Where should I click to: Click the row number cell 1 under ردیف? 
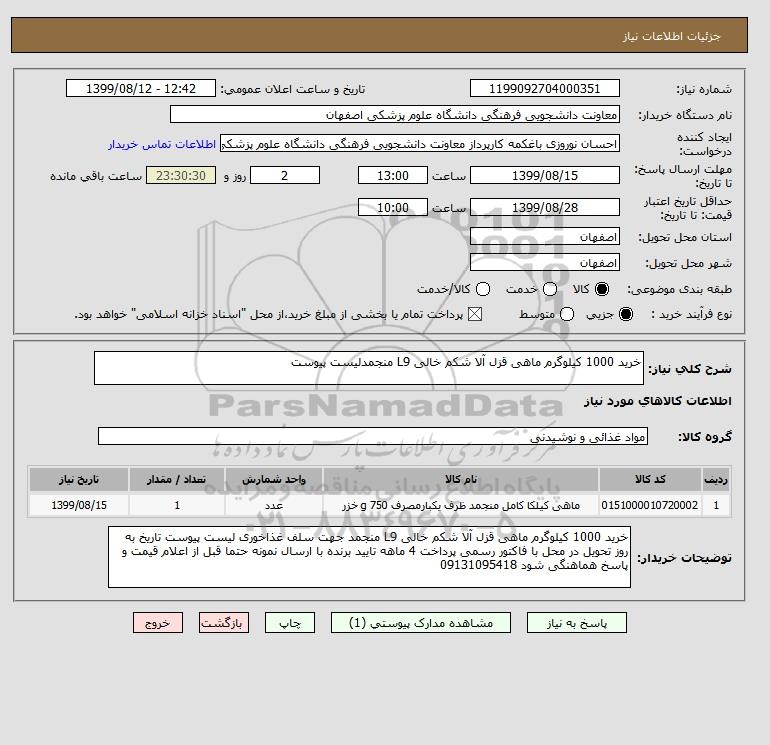(716, 505)
